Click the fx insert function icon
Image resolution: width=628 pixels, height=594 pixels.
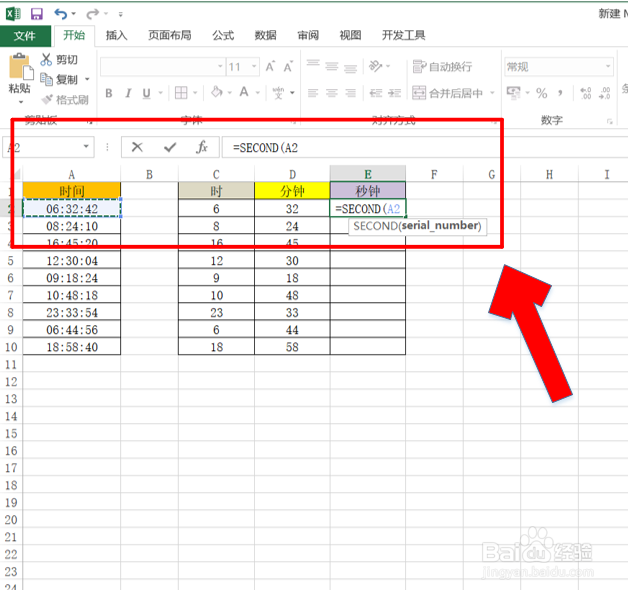[202, 147]
